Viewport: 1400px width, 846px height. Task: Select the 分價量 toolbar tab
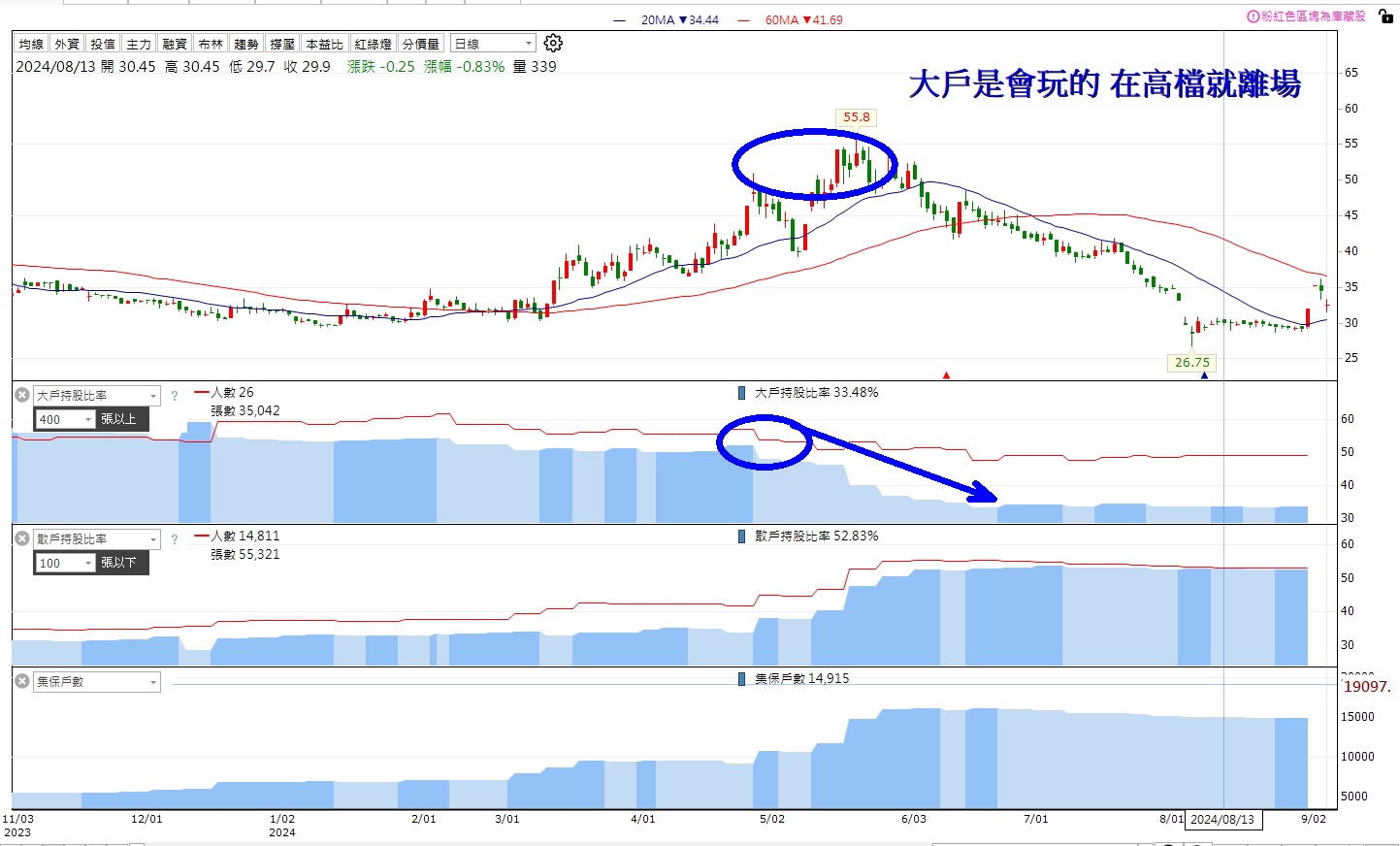420,43
